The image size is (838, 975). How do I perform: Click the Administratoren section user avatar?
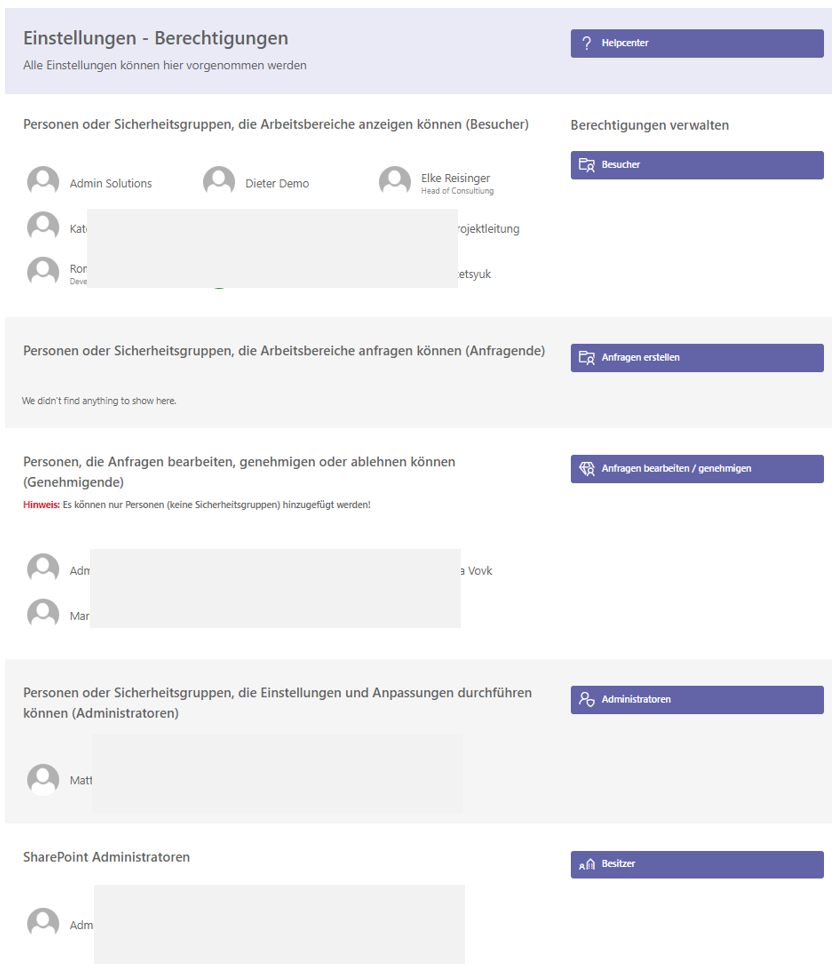point(43,779)
